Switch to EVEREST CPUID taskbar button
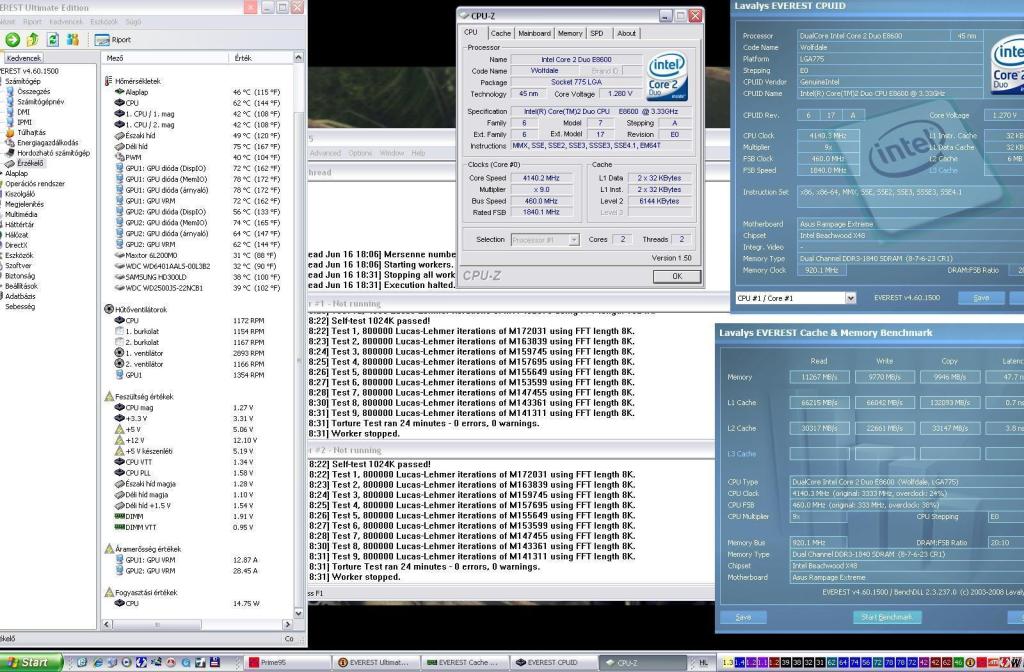Screen dimensions: 1024x672 [552, 662]
